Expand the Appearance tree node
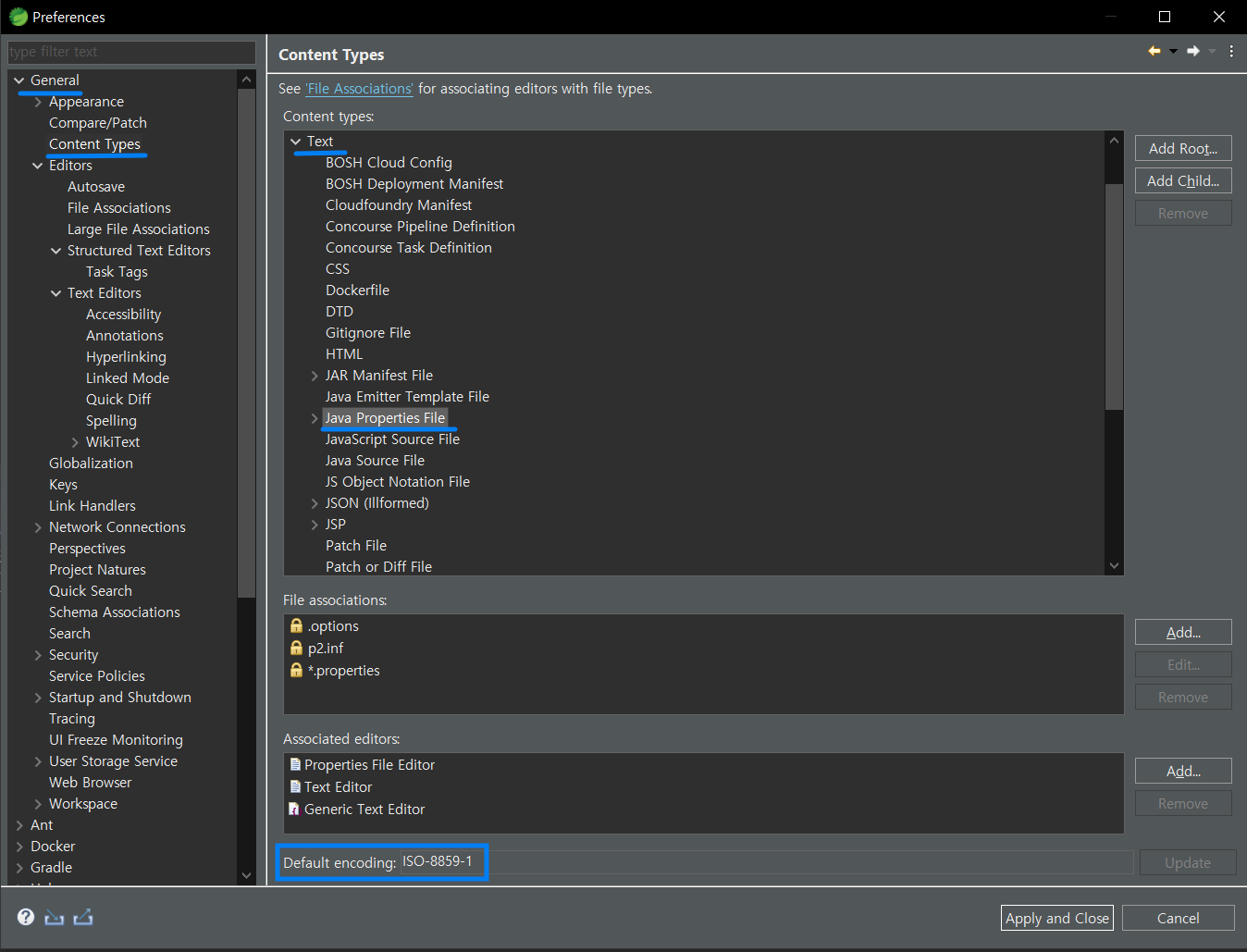1247x952 pixels. coord(38,102)
